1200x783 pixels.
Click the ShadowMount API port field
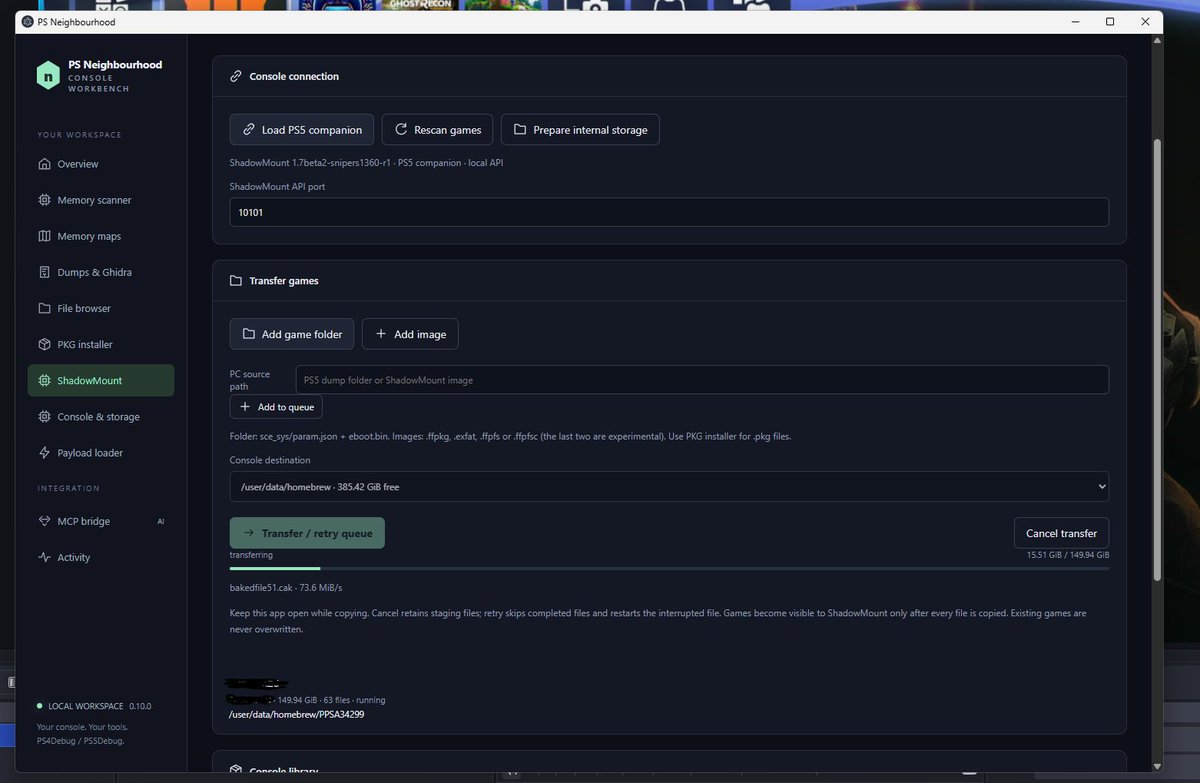669,212
